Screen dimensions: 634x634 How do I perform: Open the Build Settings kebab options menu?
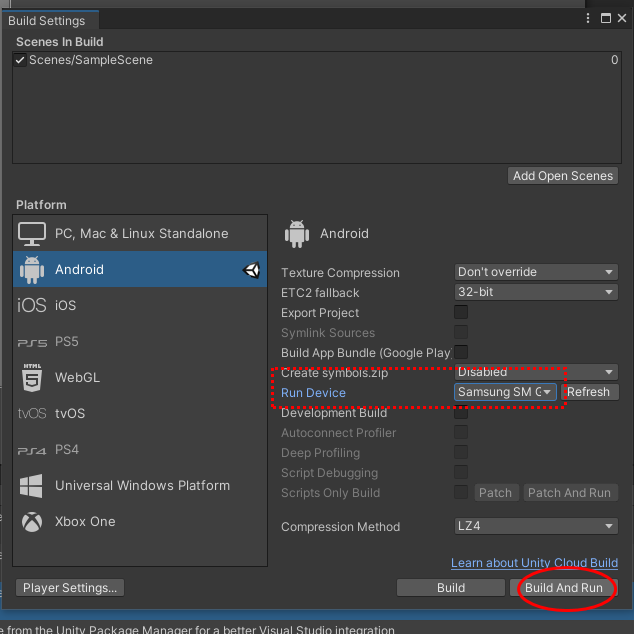(x=588, y=18)
